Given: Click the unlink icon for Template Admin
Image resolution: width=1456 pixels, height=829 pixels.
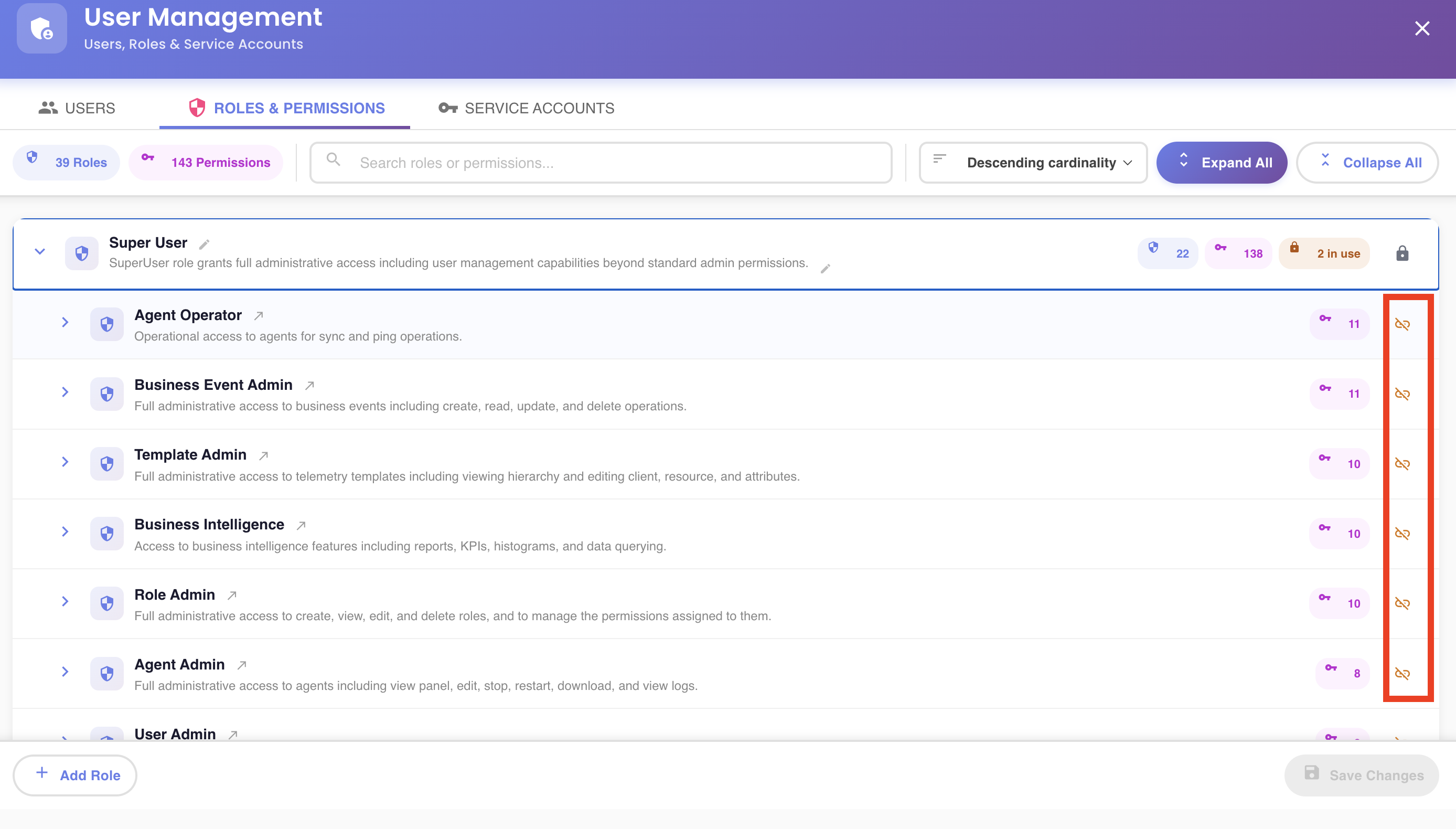Looking at the screenshot, I should click(1402, 464).
